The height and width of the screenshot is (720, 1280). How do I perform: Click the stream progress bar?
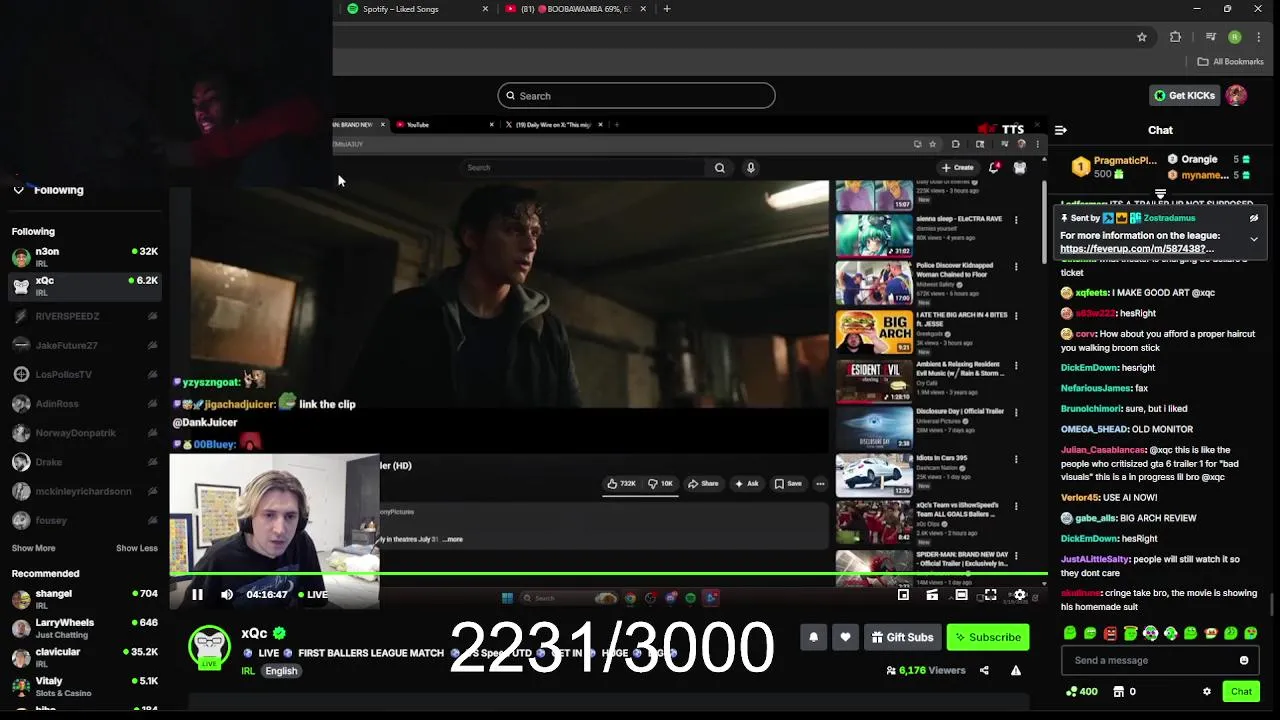click(x=608, y=575)
